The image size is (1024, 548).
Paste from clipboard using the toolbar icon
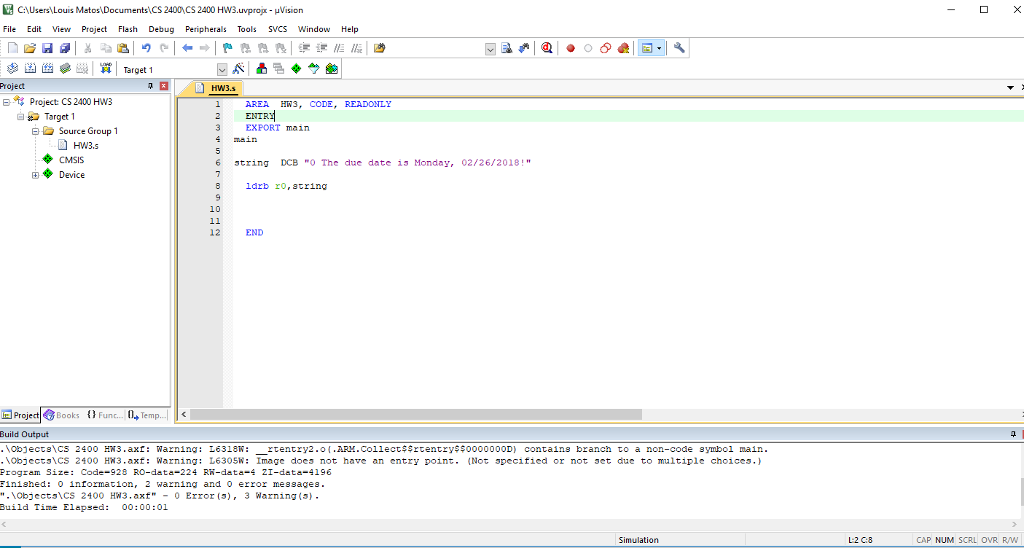(x=123, y=48)
